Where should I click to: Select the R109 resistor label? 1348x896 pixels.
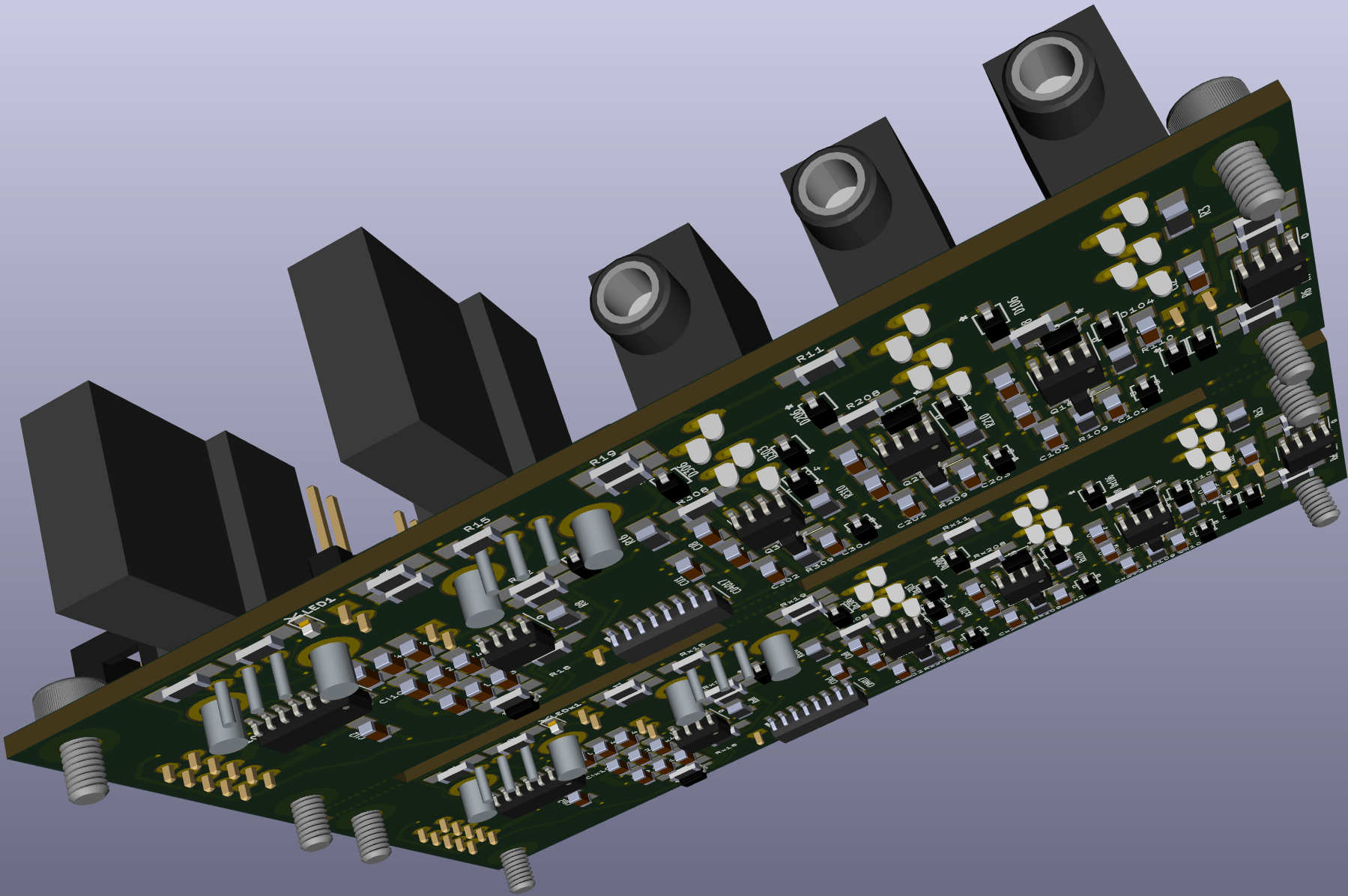1092,434
